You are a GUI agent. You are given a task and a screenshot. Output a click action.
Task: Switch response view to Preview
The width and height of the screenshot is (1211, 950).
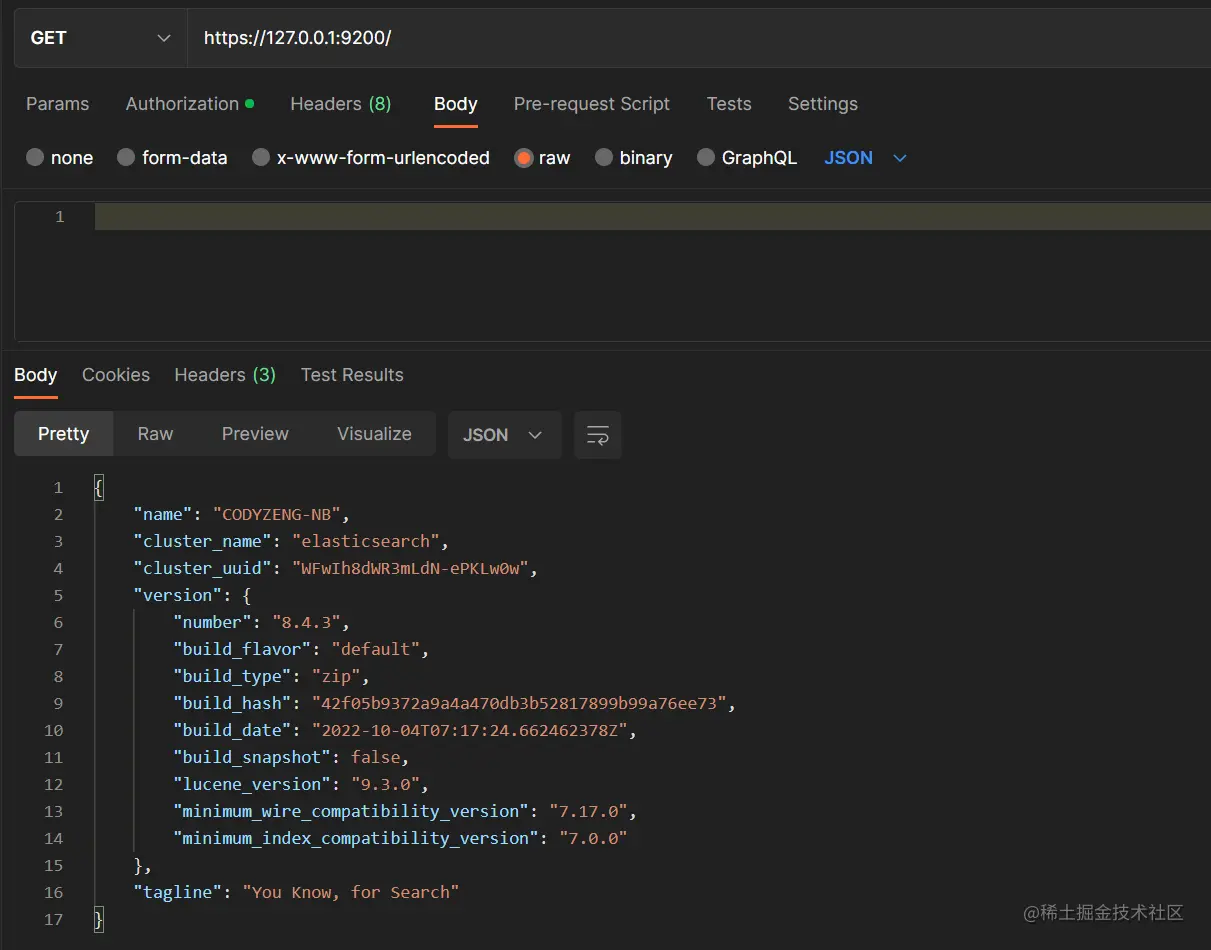coord(255,434)
